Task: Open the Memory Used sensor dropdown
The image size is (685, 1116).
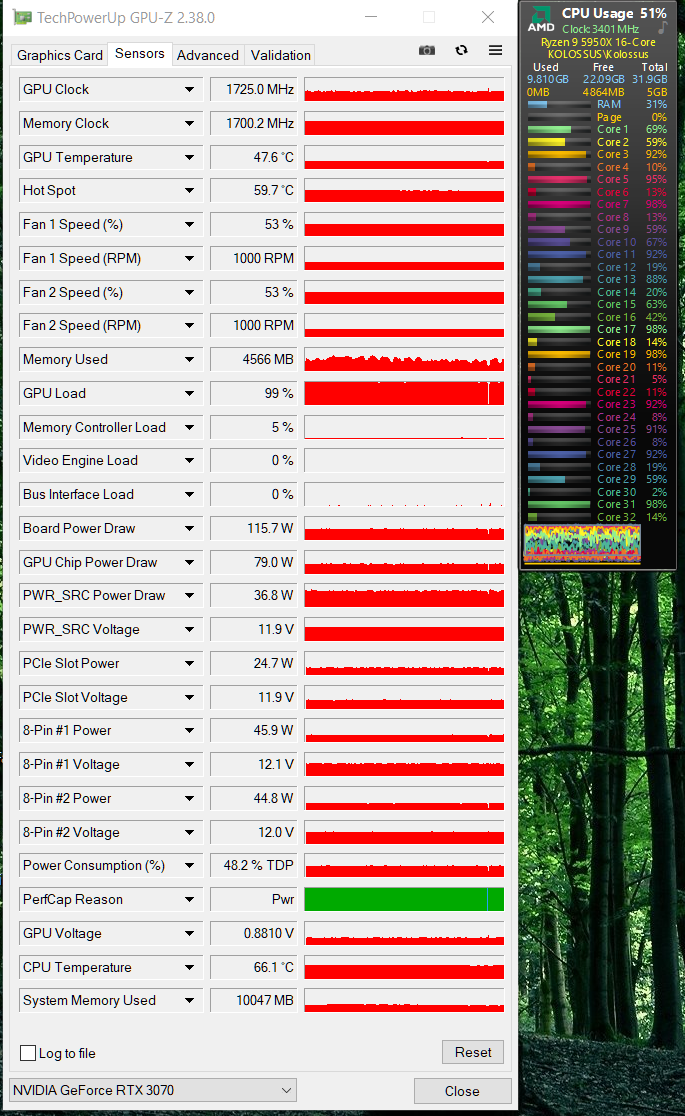Action: pos(189,359)
